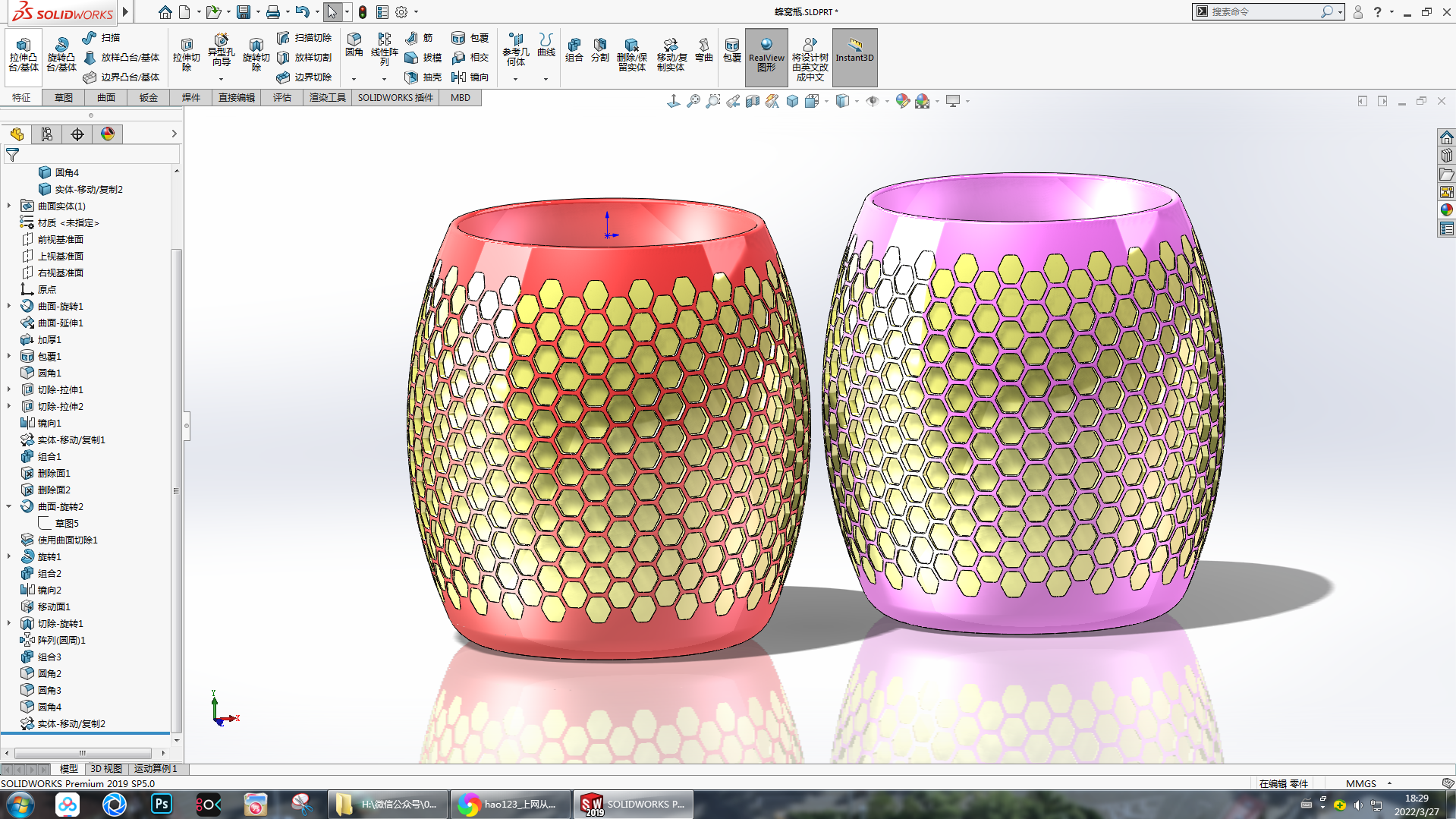Select the 旋转切除 revolved cut tool
This screenshot has height=819, width=1456.
[256, 54]
